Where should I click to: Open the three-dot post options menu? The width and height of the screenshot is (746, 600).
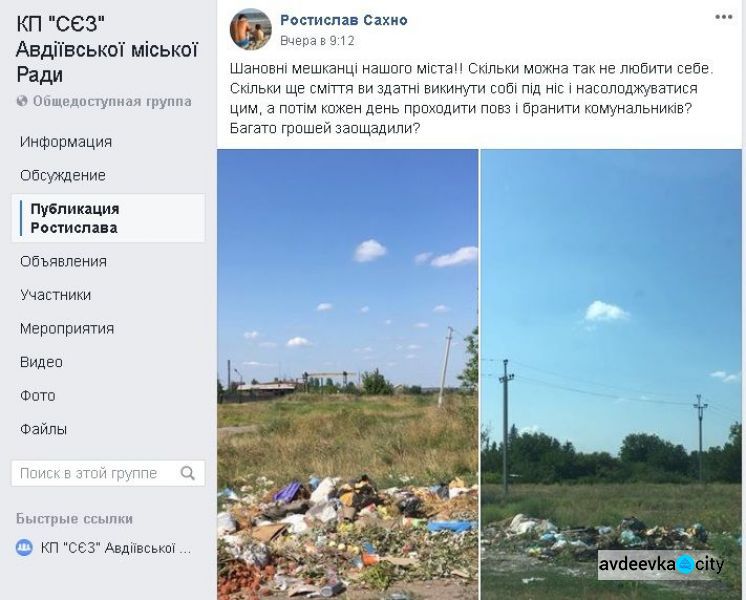pyautogui.click(x=723, y=17)
